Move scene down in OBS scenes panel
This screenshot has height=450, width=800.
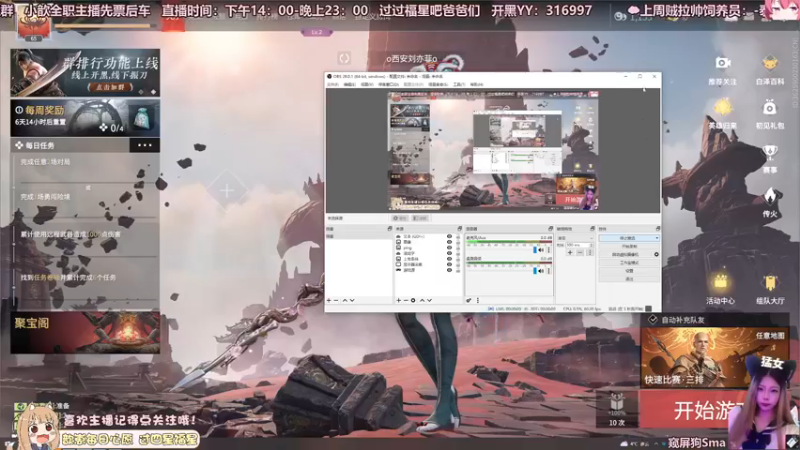click(352, 301)
